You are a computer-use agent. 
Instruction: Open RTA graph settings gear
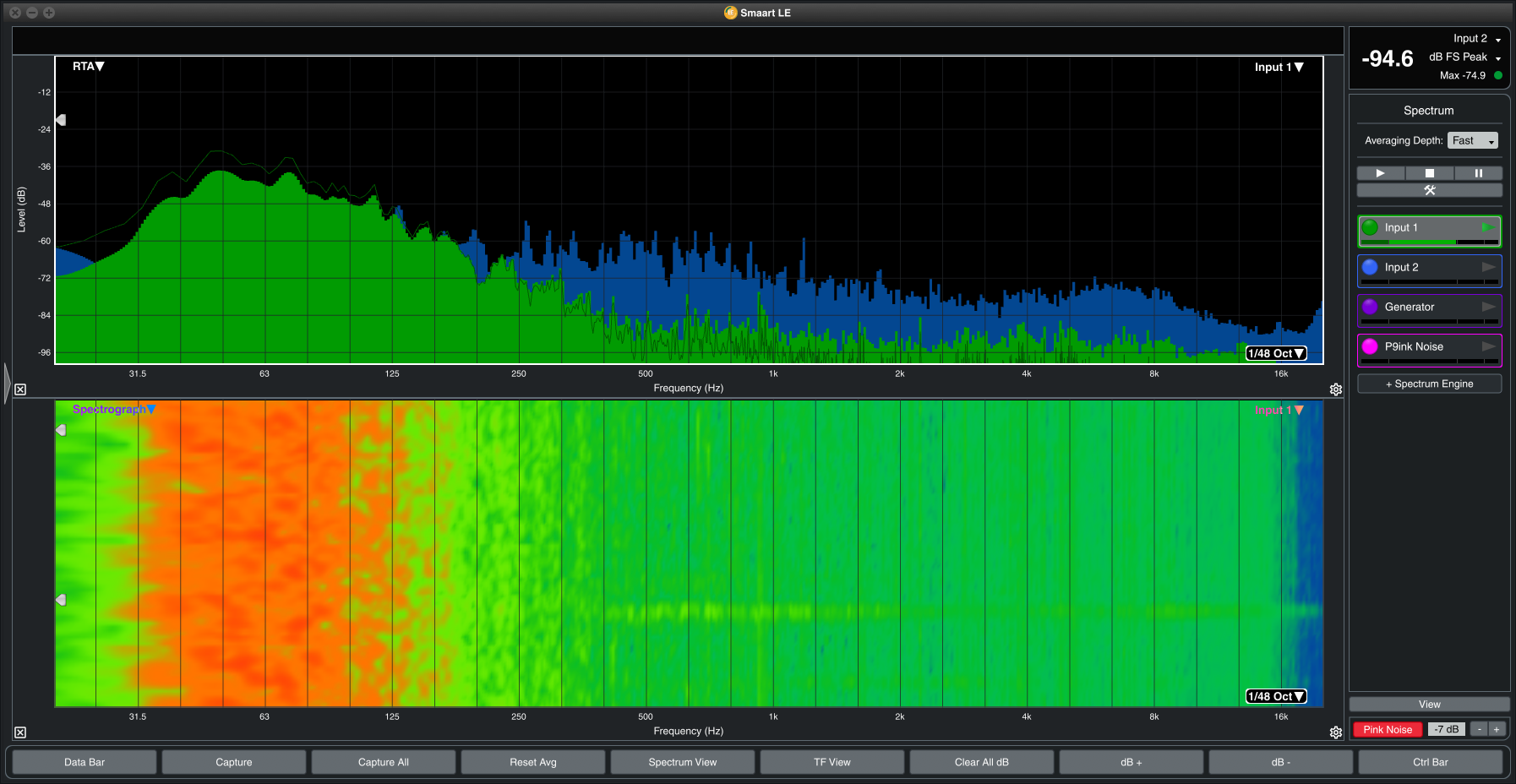[x=1336, y=389]
